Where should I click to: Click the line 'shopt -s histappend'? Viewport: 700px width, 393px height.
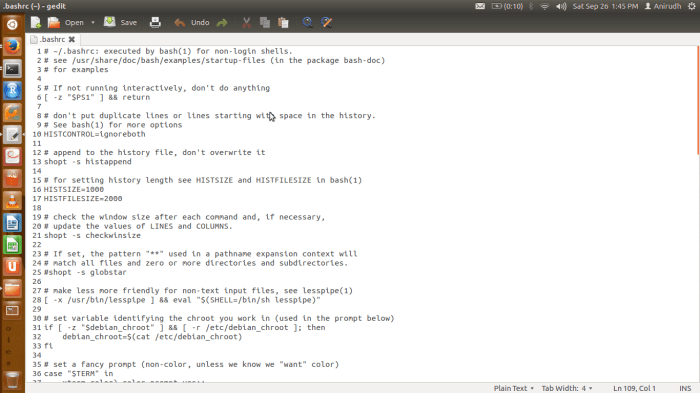(x=88, y=162)
